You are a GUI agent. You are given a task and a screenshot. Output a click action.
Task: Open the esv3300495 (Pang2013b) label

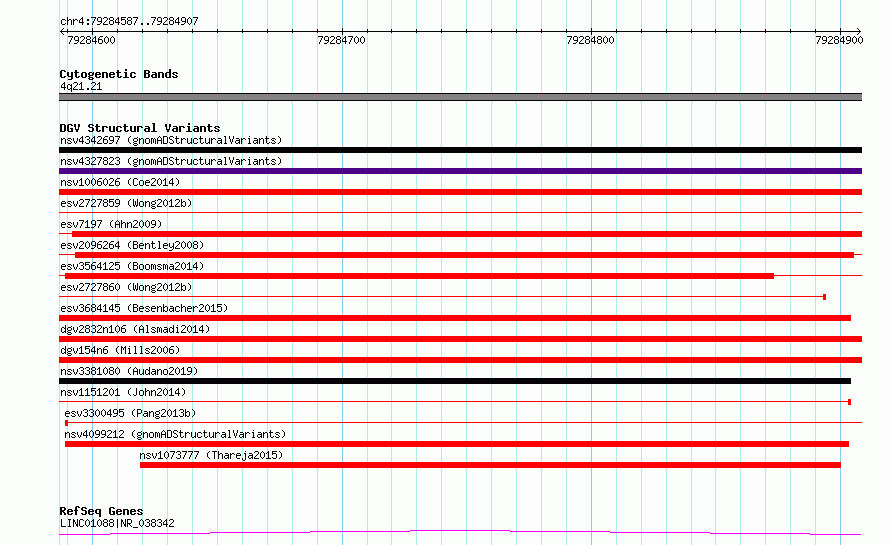coord(130,413)
